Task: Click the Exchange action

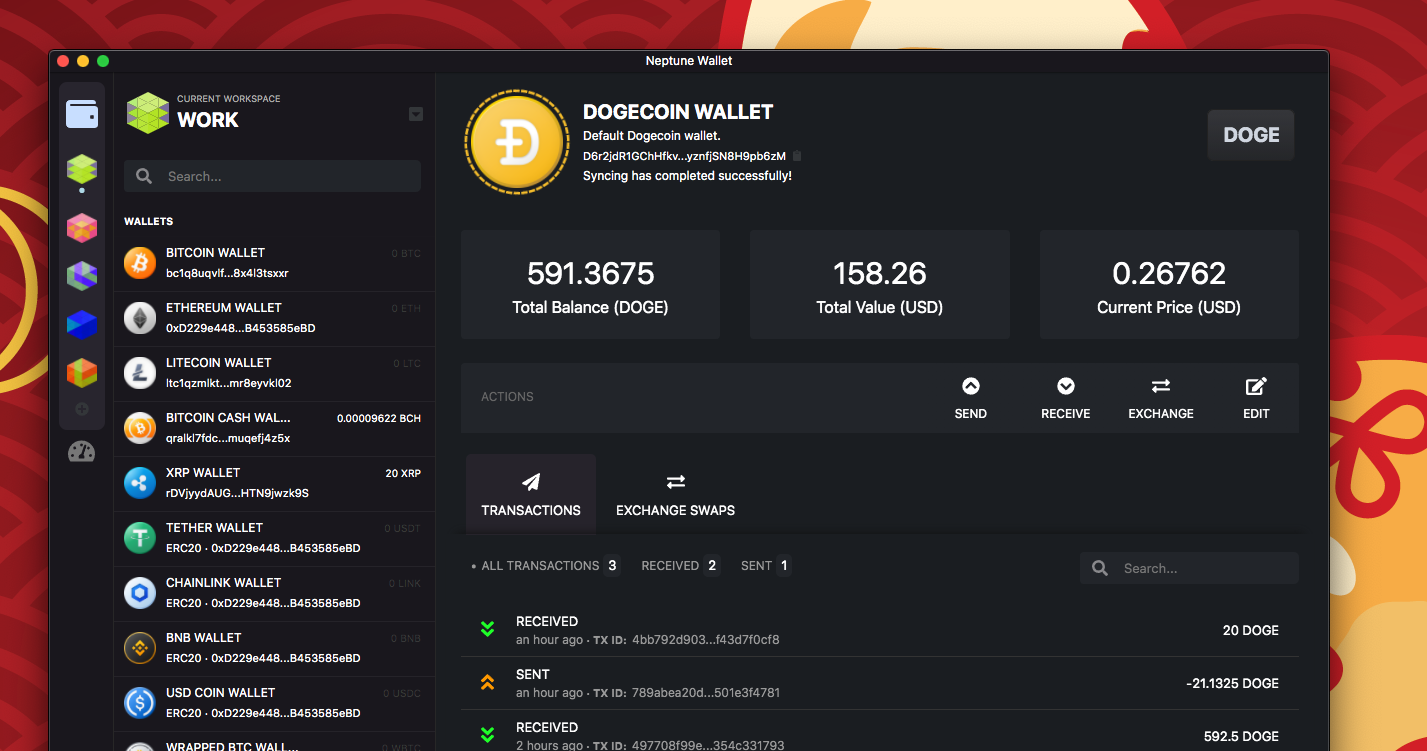Action: coord(1160,398)
